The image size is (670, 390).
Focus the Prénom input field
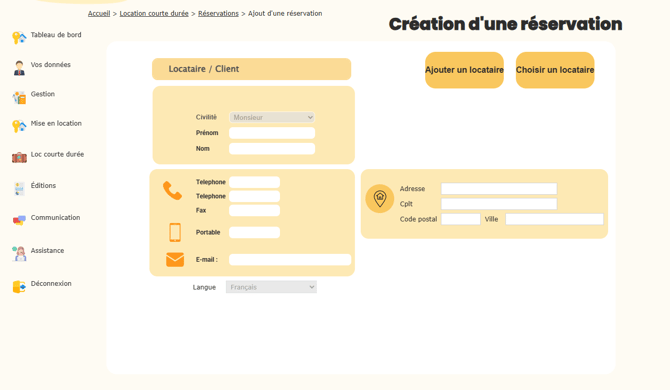pos(272,133)
